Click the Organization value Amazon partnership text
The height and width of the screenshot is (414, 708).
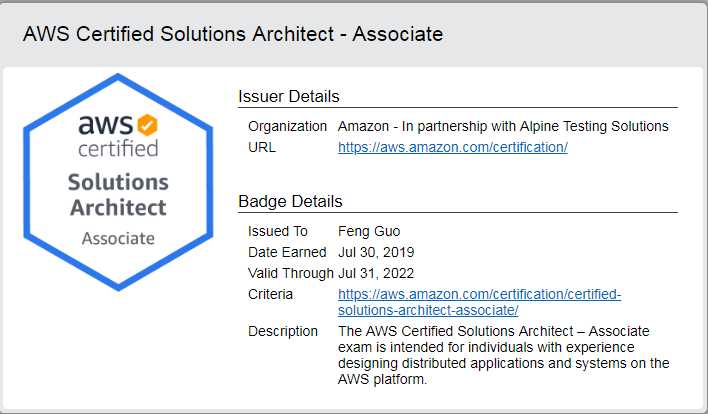click(x=503, y=126)
